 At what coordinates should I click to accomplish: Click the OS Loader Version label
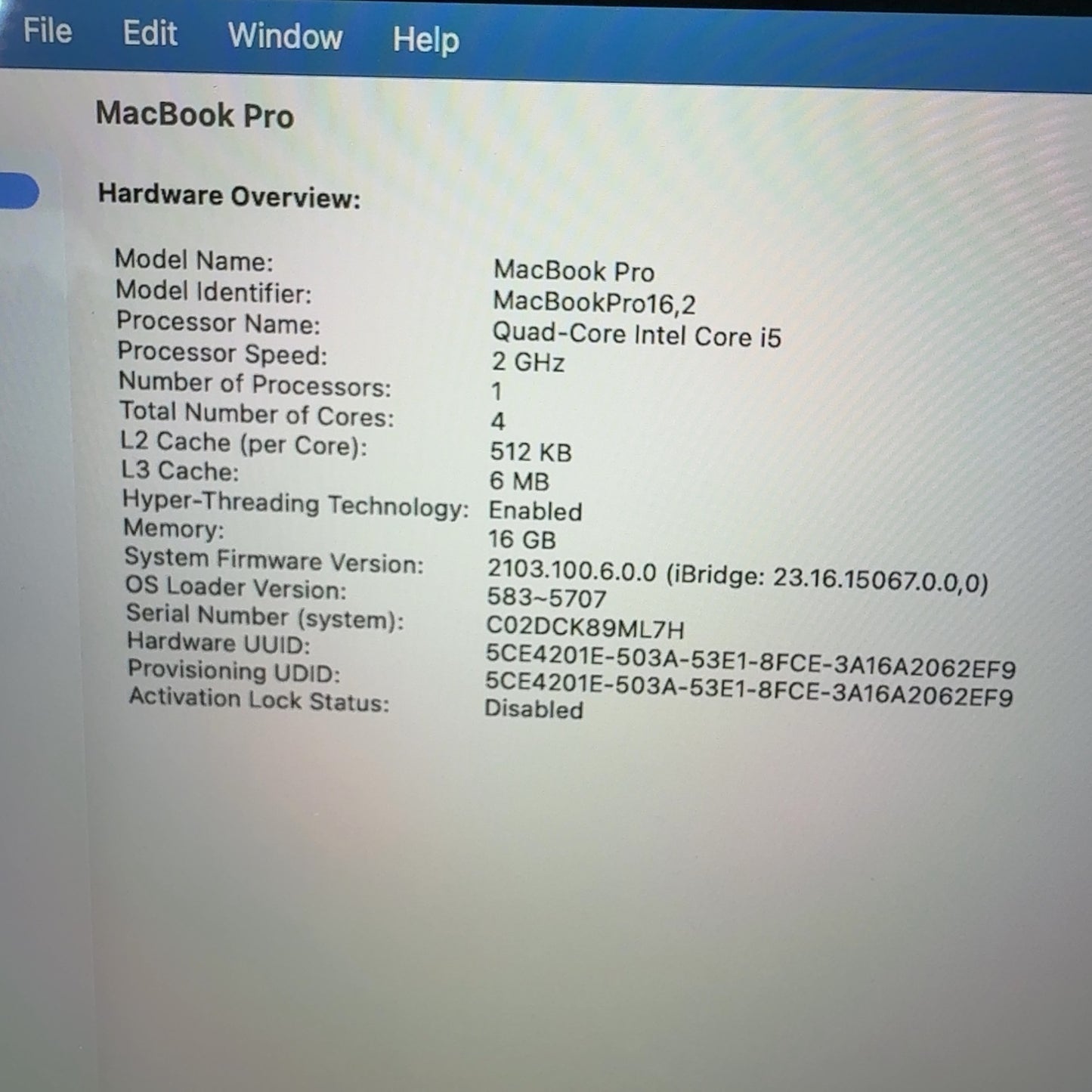tap(235, 587)
